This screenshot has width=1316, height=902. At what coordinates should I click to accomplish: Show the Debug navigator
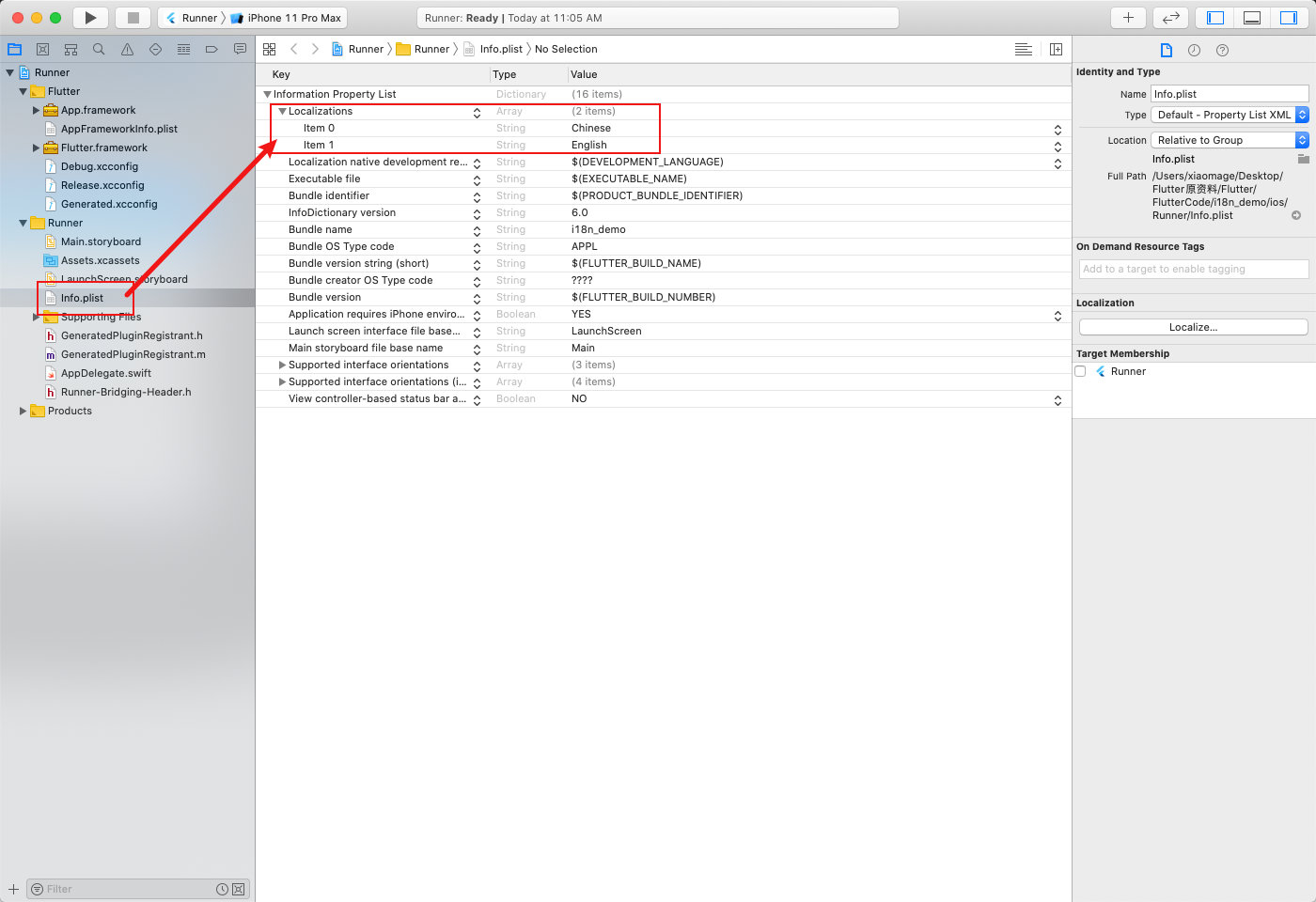tap(183, 49)
